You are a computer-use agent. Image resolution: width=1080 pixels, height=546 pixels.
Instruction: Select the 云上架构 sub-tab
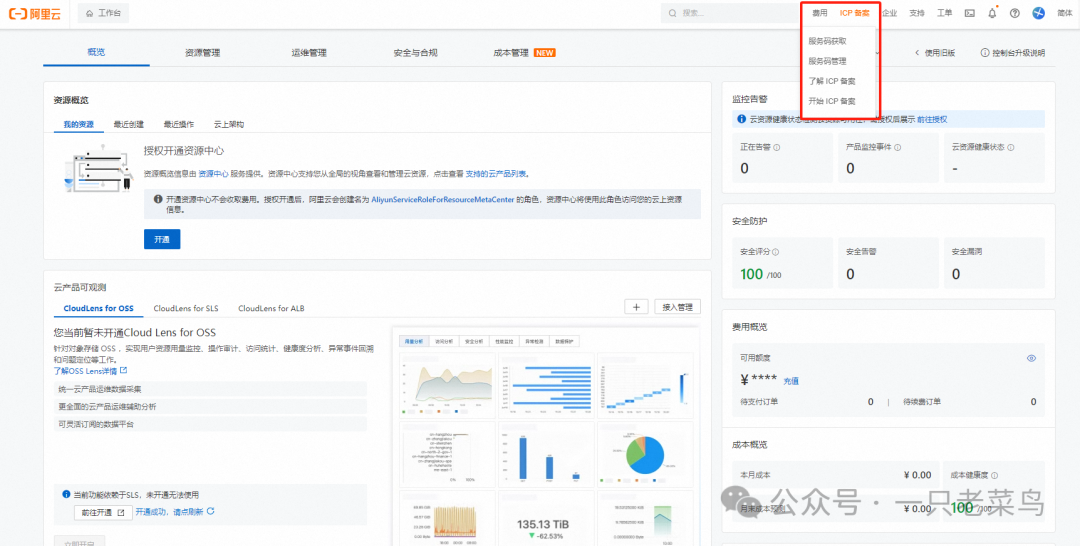pos(229,125)
